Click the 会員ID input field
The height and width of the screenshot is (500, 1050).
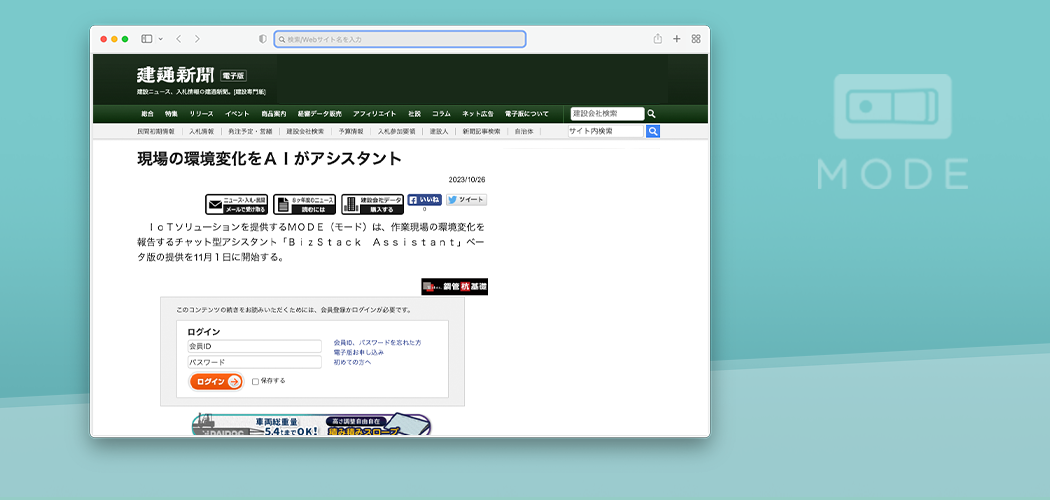pyautogui.click(x=255, y=347)
